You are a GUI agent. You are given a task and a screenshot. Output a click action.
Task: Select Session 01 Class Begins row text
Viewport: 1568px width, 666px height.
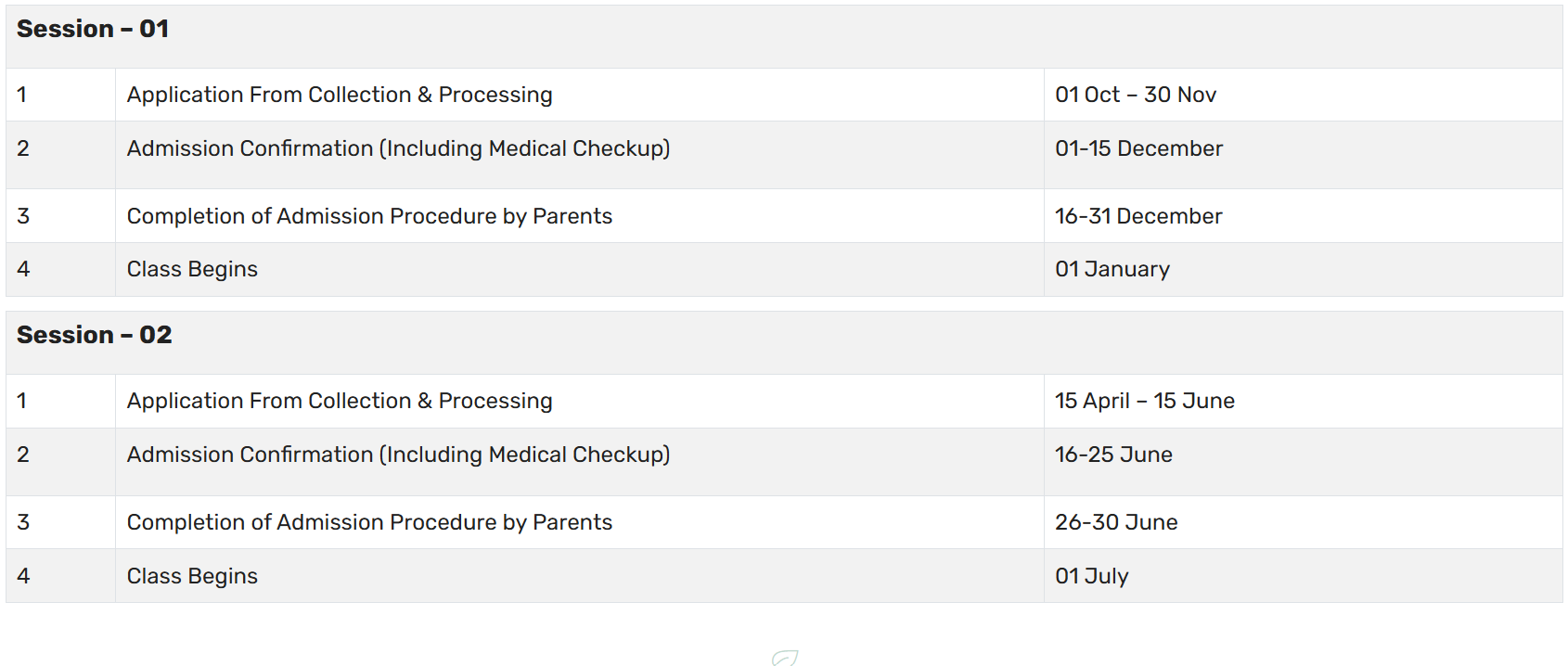coord(192,270)
